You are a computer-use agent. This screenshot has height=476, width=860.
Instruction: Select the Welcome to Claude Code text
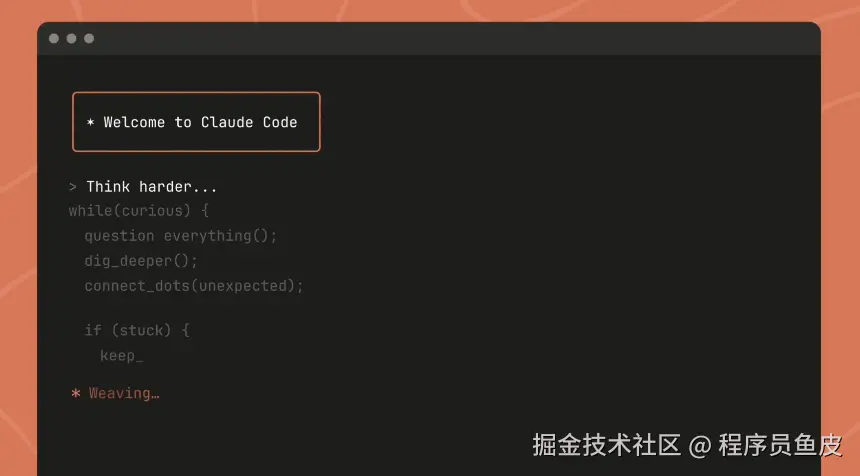tap(200, 122)
